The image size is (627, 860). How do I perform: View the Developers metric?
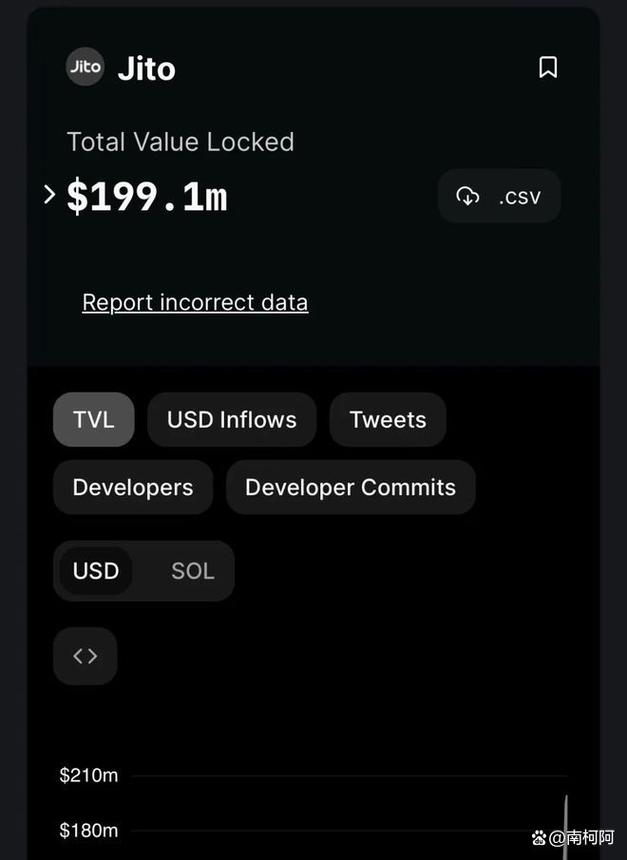(133, 487)
